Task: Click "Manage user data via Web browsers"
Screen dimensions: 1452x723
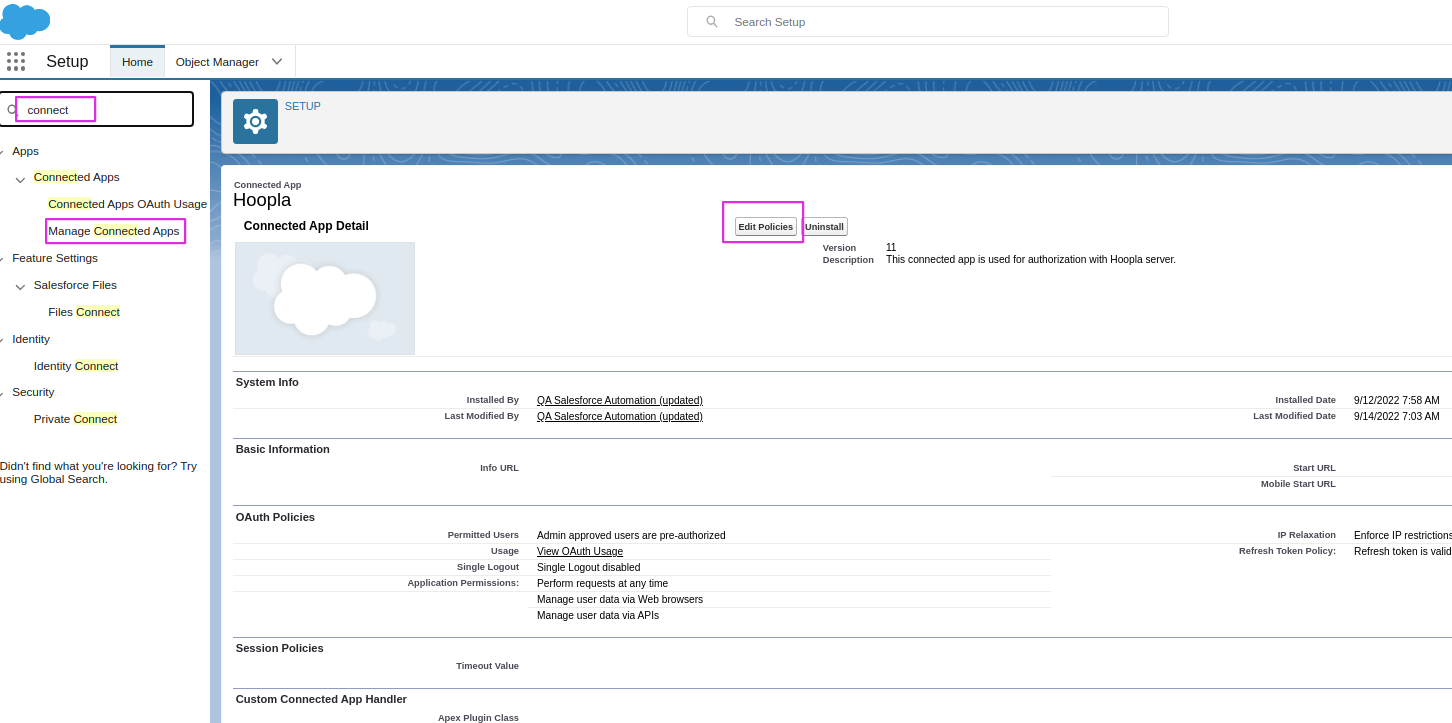Action: [620, 600]
